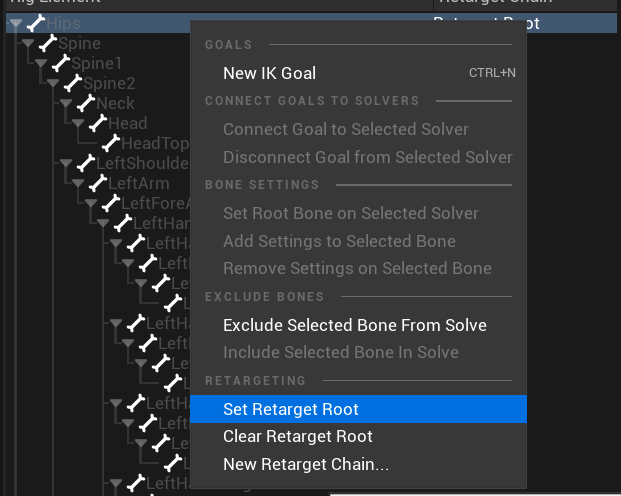Click the LeftShoulder bone icon
Screen dimensions: 621x496
(86, 163)
